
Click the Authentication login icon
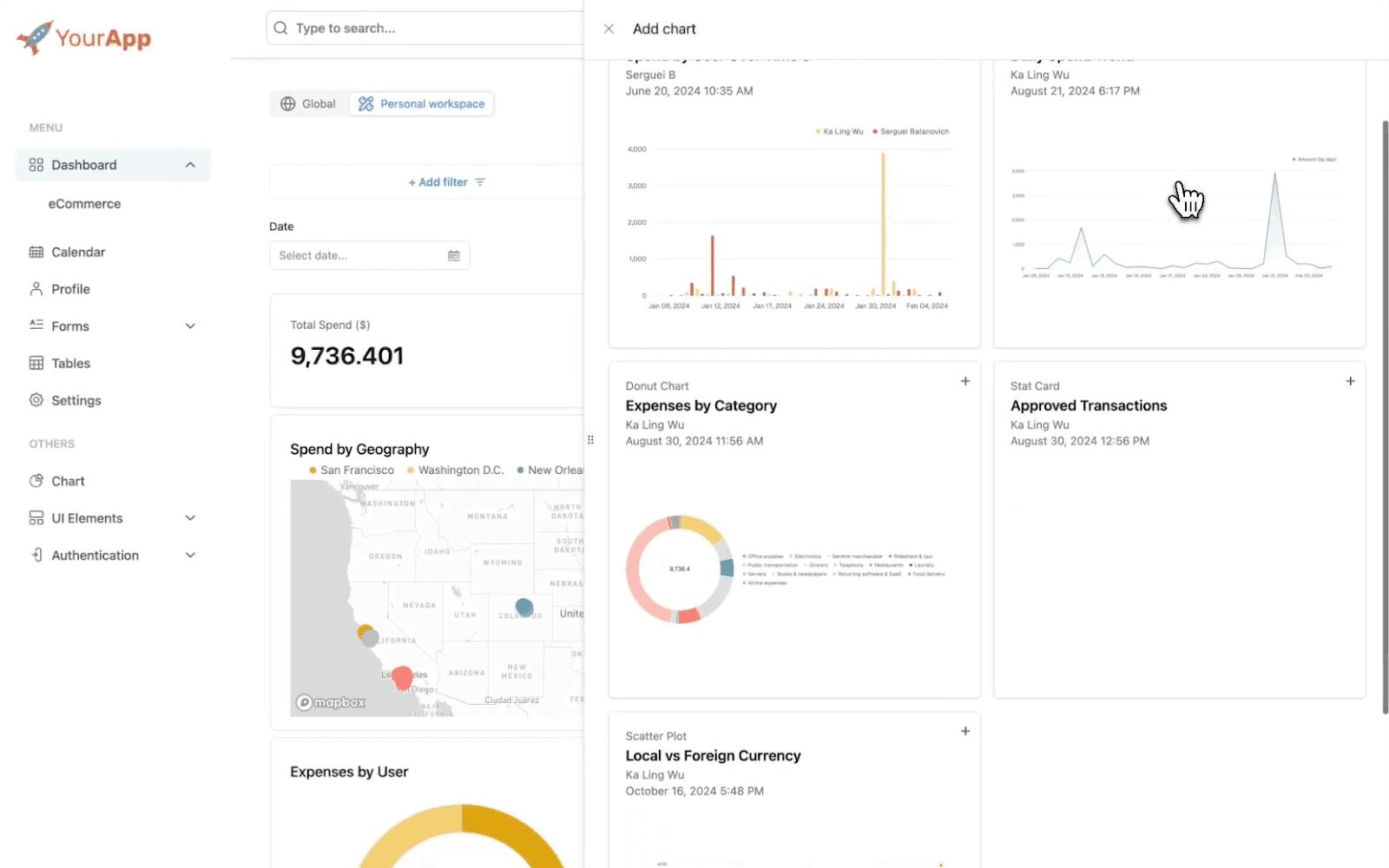point(36,555)
